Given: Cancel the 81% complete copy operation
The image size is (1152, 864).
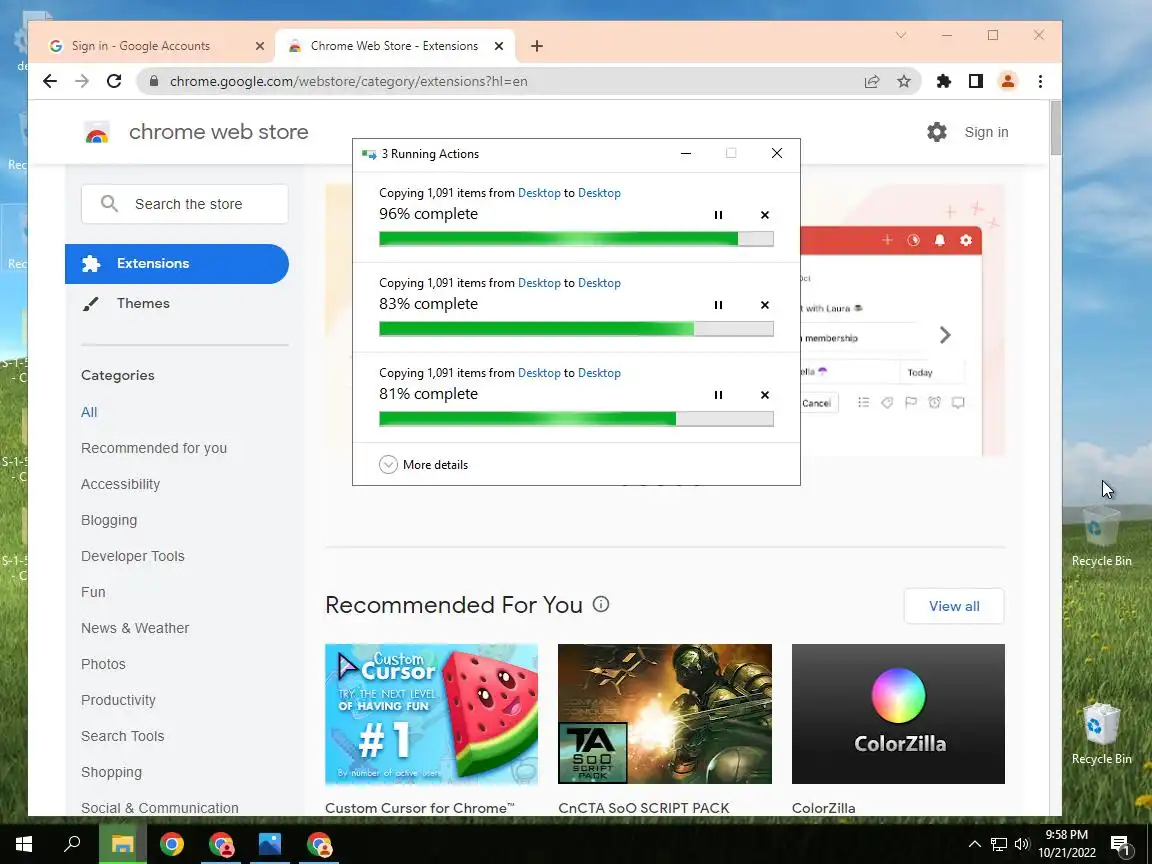Looking at the screenshot, I should click(x=765, y=395).
